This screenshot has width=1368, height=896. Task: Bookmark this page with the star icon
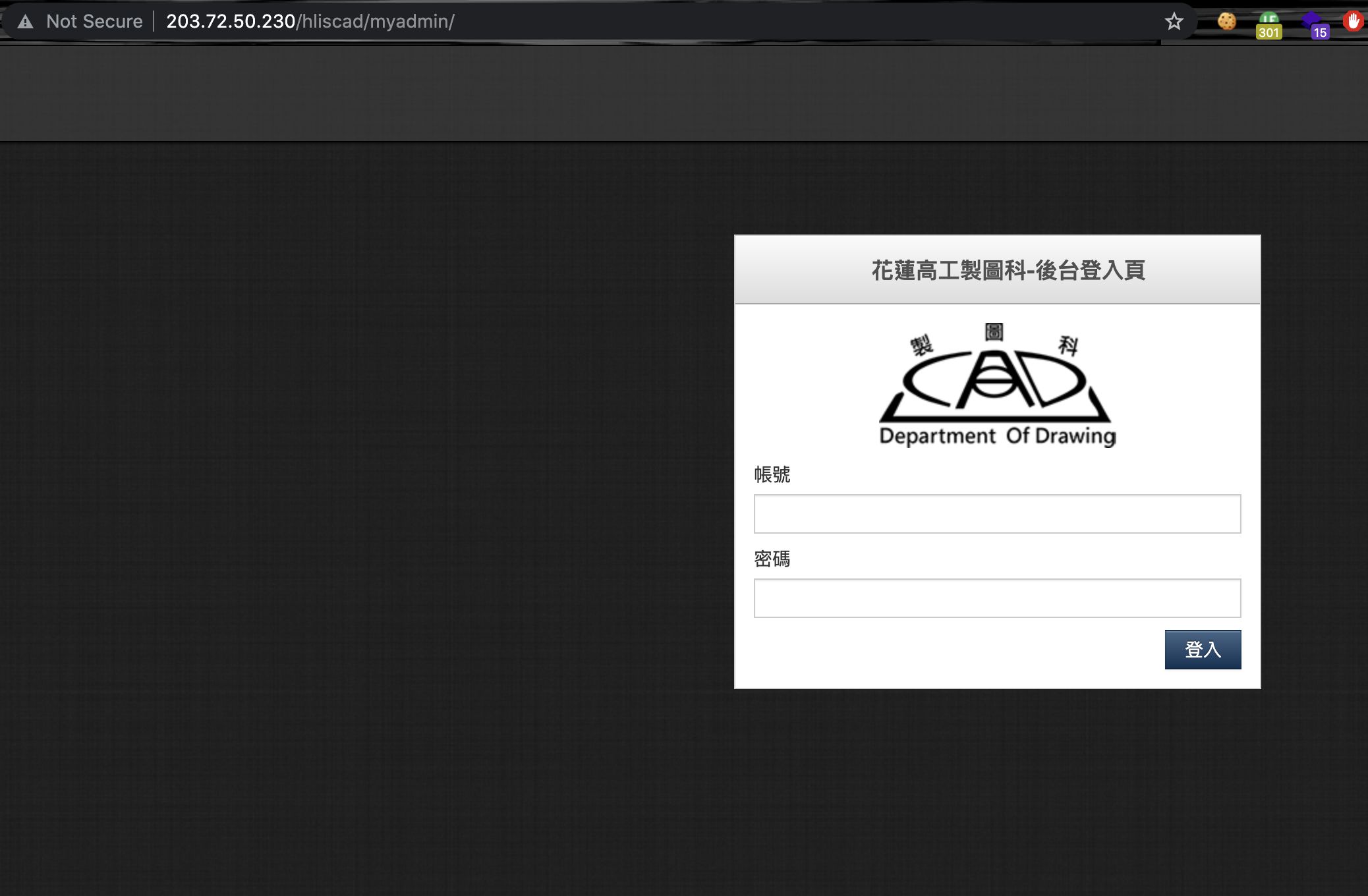click(1174, 22)
